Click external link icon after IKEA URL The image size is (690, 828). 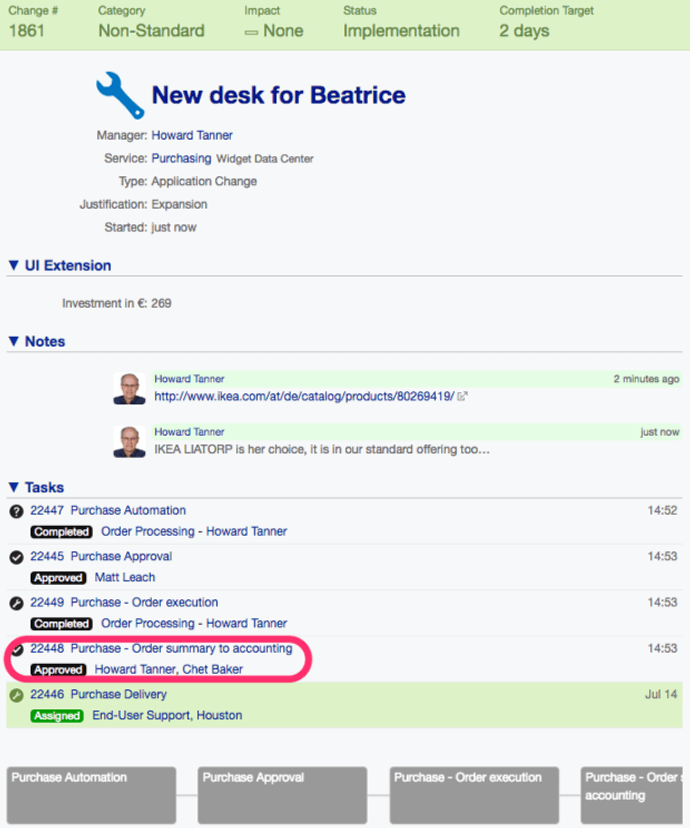[x=462, y=396]
